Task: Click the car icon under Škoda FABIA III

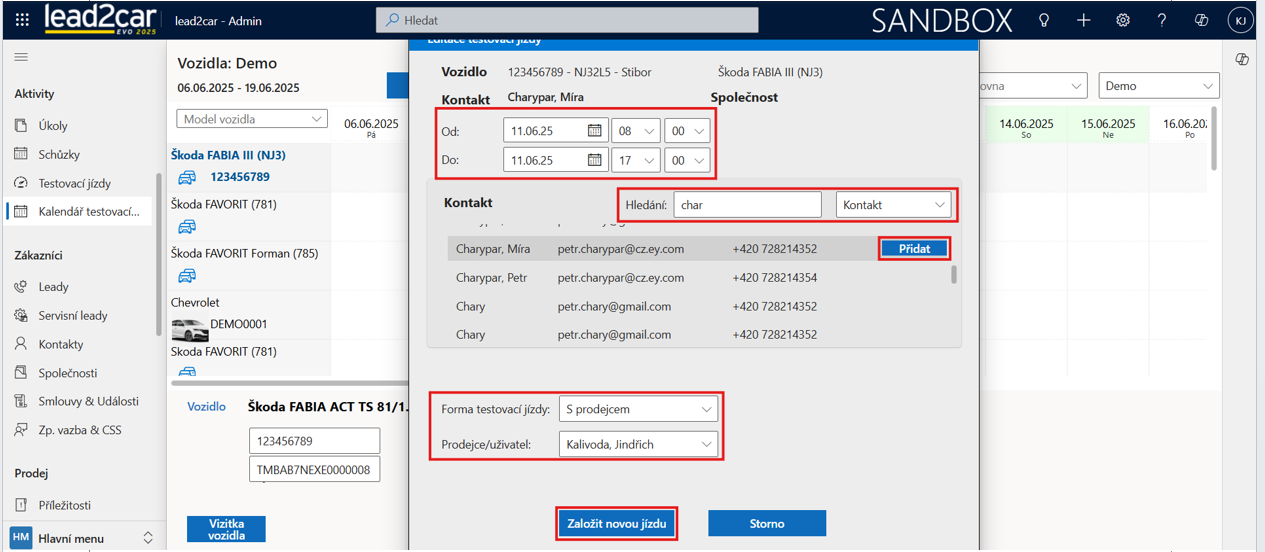Action: pos(187,177)
